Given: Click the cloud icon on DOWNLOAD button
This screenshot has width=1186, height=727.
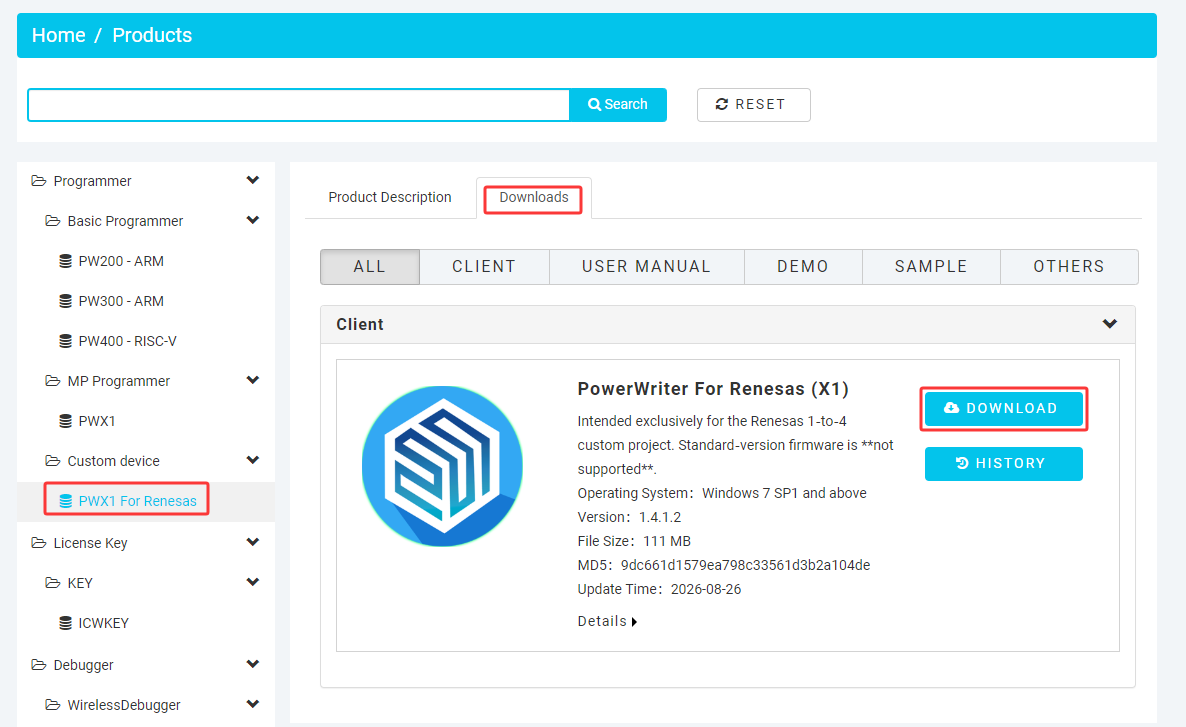Looking at the screenshot, I should (x=952, y=408).
